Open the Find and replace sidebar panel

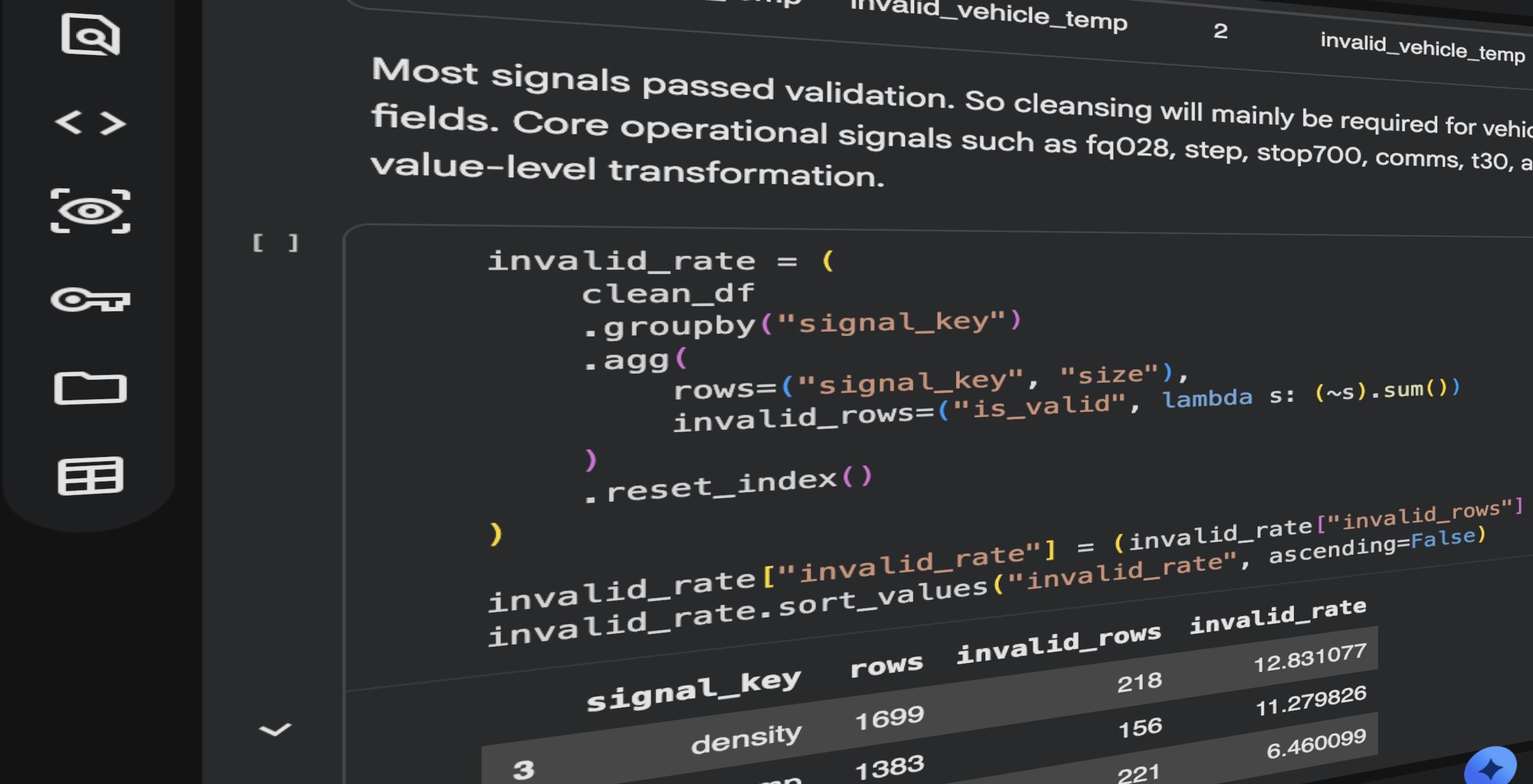click(x=91, y=35)
